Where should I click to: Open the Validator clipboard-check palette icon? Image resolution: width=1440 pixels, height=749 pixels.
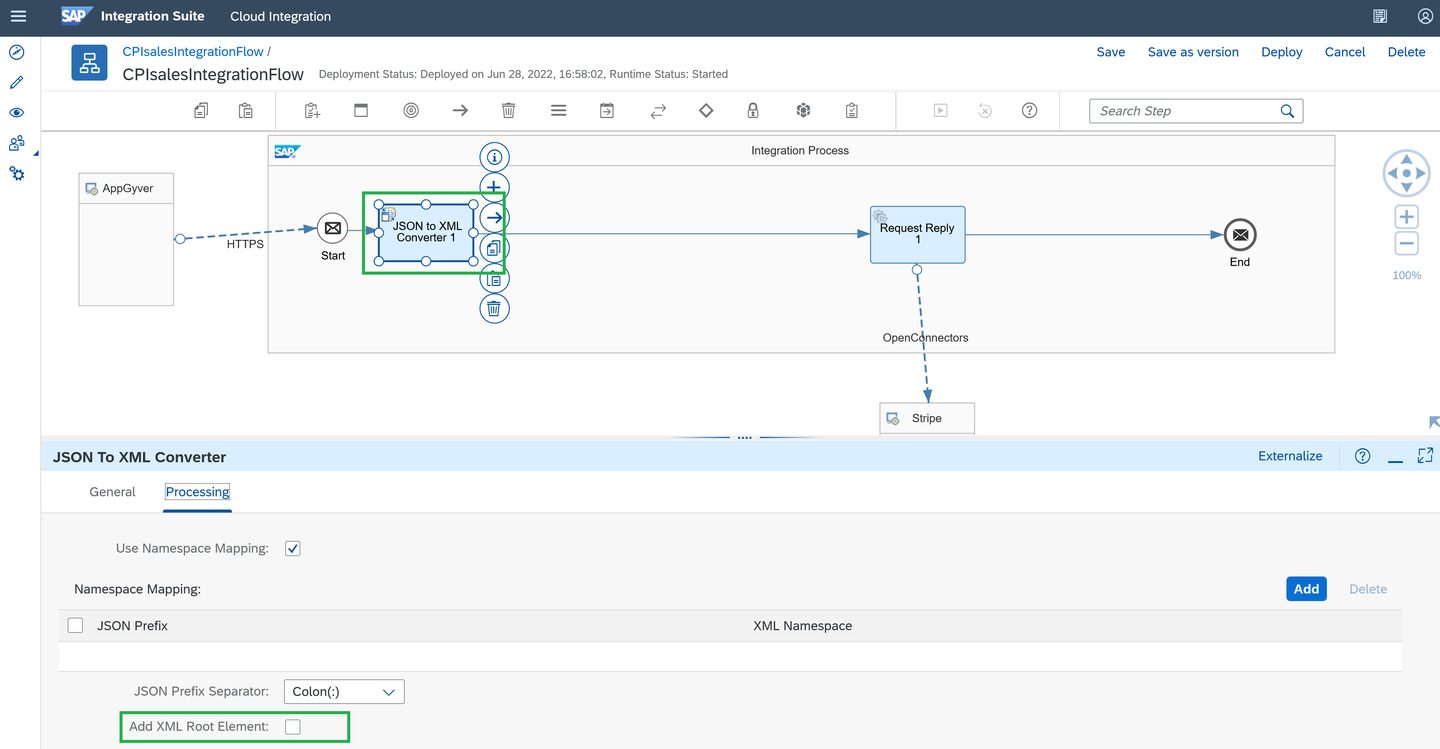tap(851, 111)
